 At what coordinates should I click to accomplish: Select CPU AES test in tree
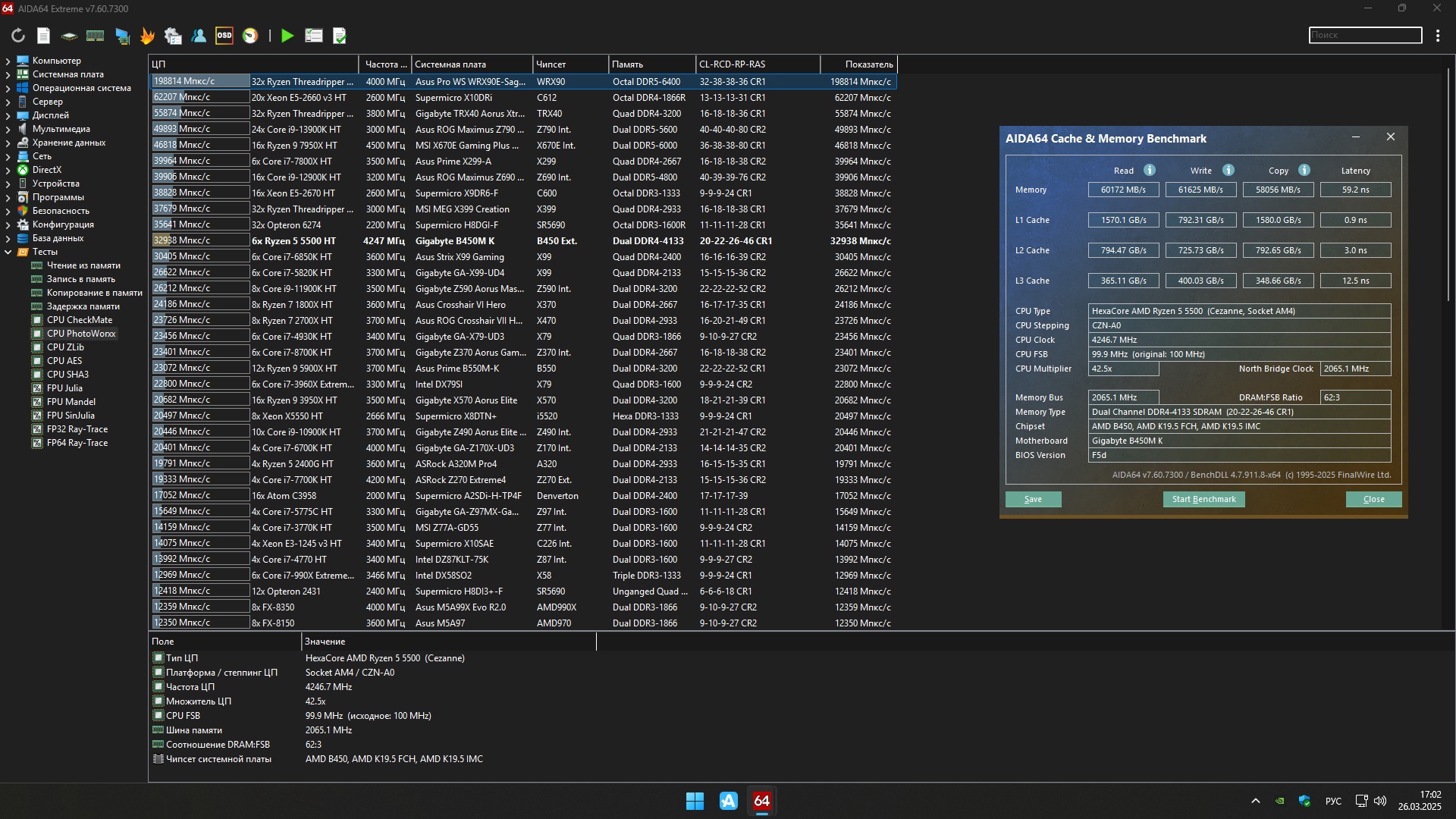point(64,361)
